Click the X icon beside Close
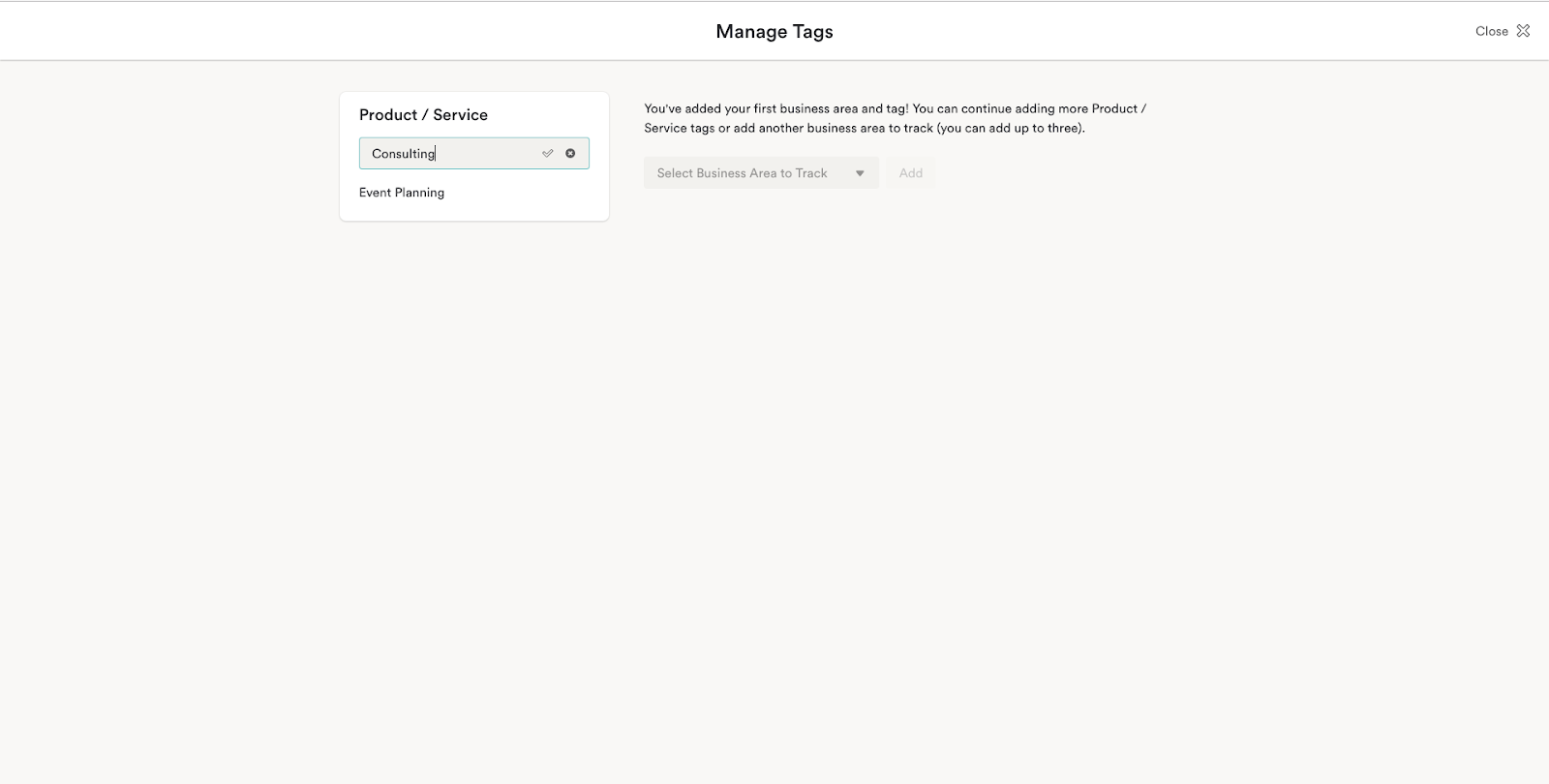This screenshot has height=784, width=1549. click(1523, 31)
